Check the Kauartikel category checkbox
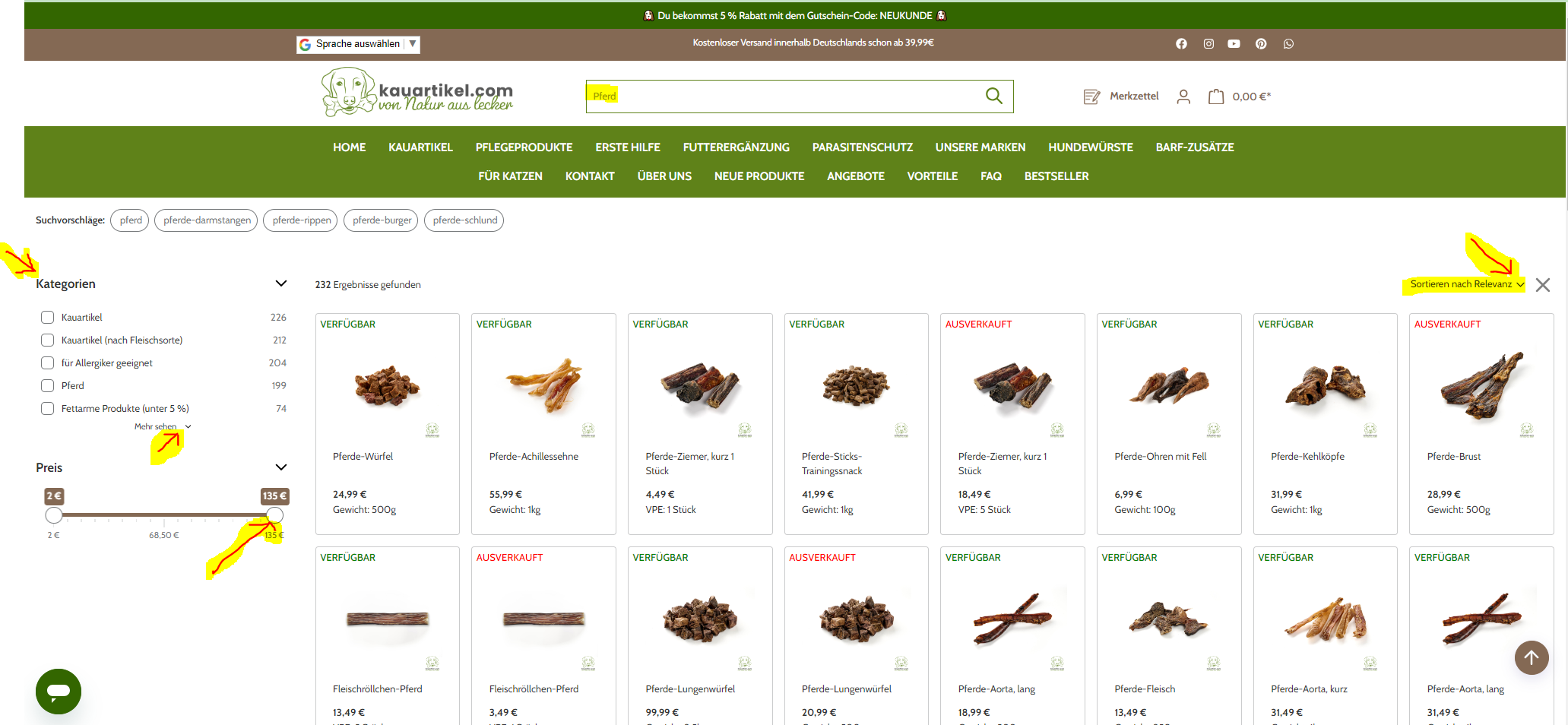Screen dimensions: 1568x725 click(x=48, y=318)
